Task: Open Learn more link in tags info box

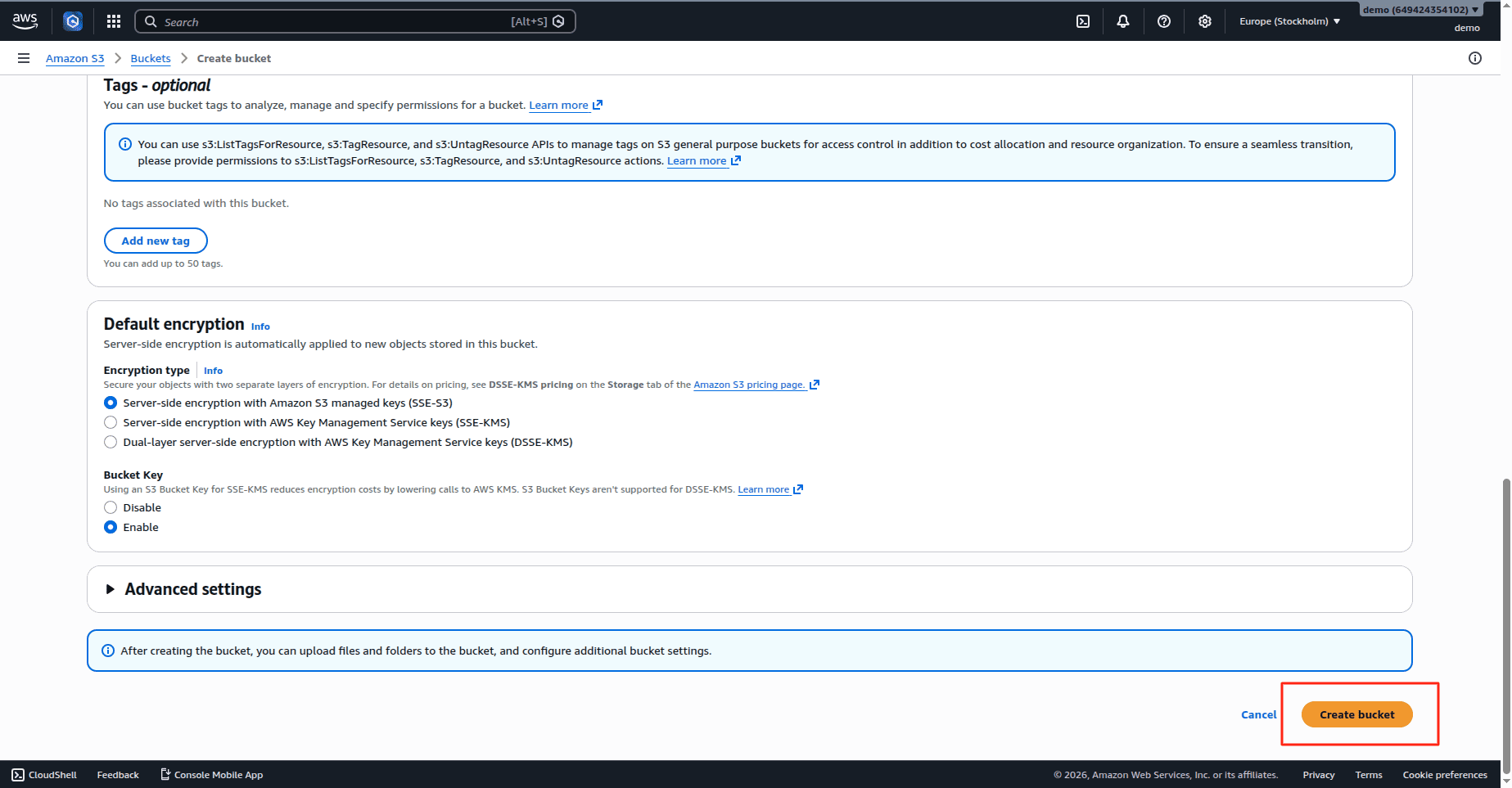Action: coord(704,160)
